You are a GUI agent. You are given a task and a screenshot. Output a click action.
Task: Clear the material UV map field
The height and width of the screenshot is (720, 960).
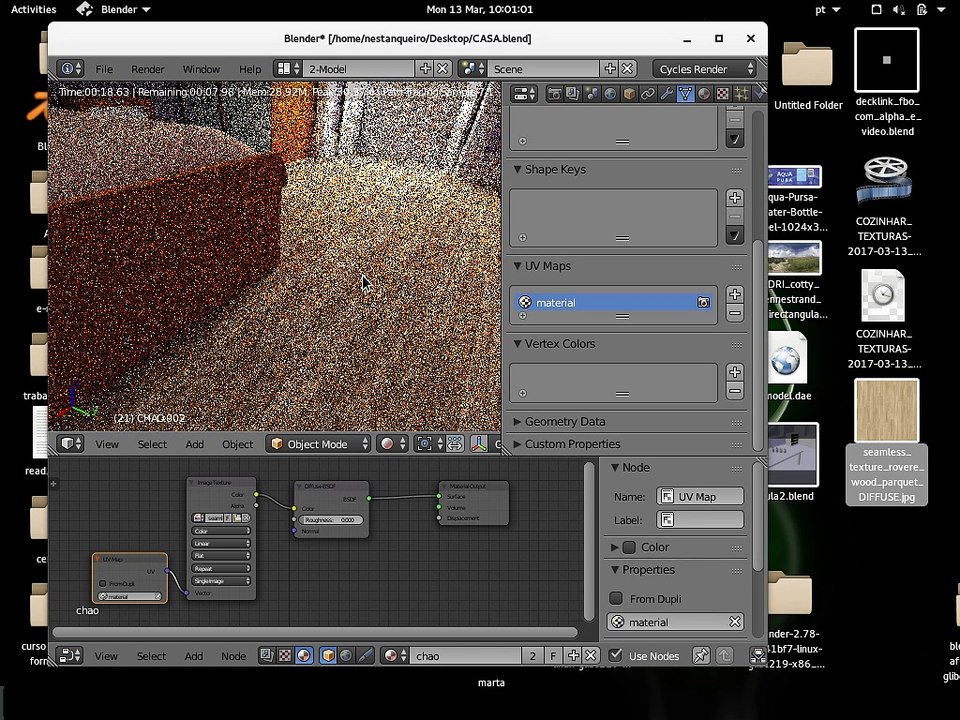pos(735,622)
